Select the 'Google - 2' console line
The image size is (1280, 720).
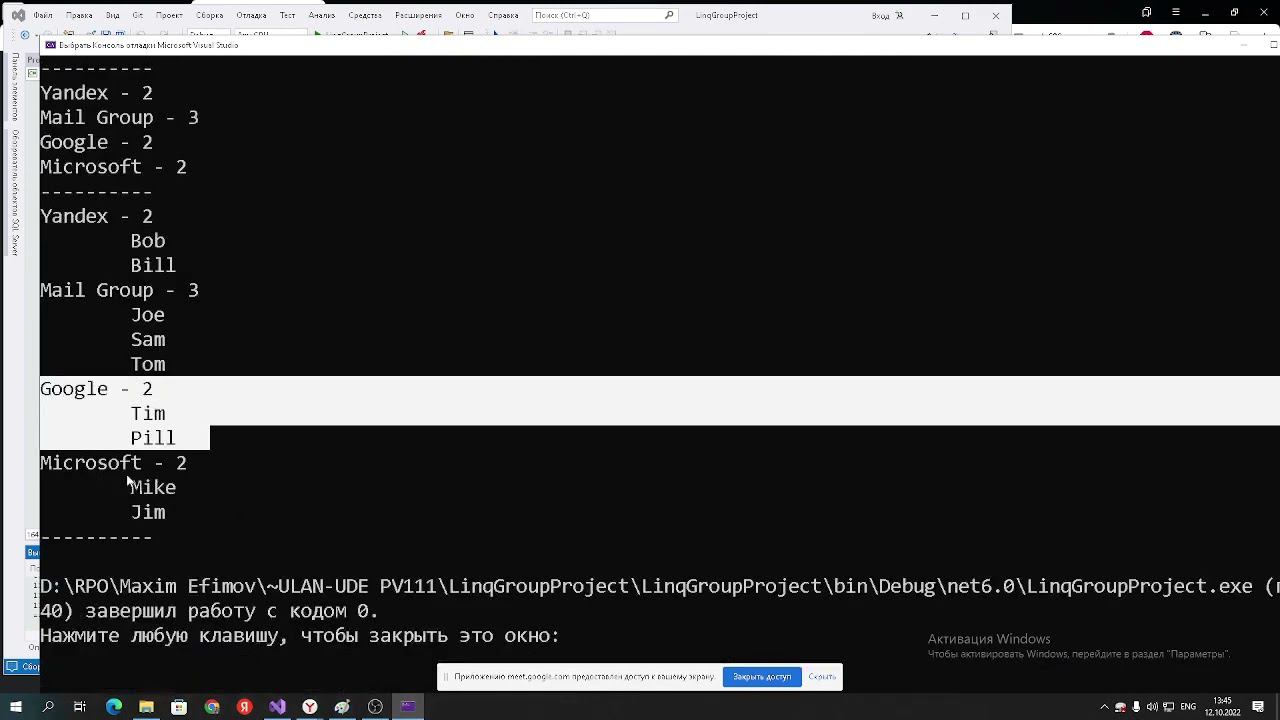coord(96,389)
